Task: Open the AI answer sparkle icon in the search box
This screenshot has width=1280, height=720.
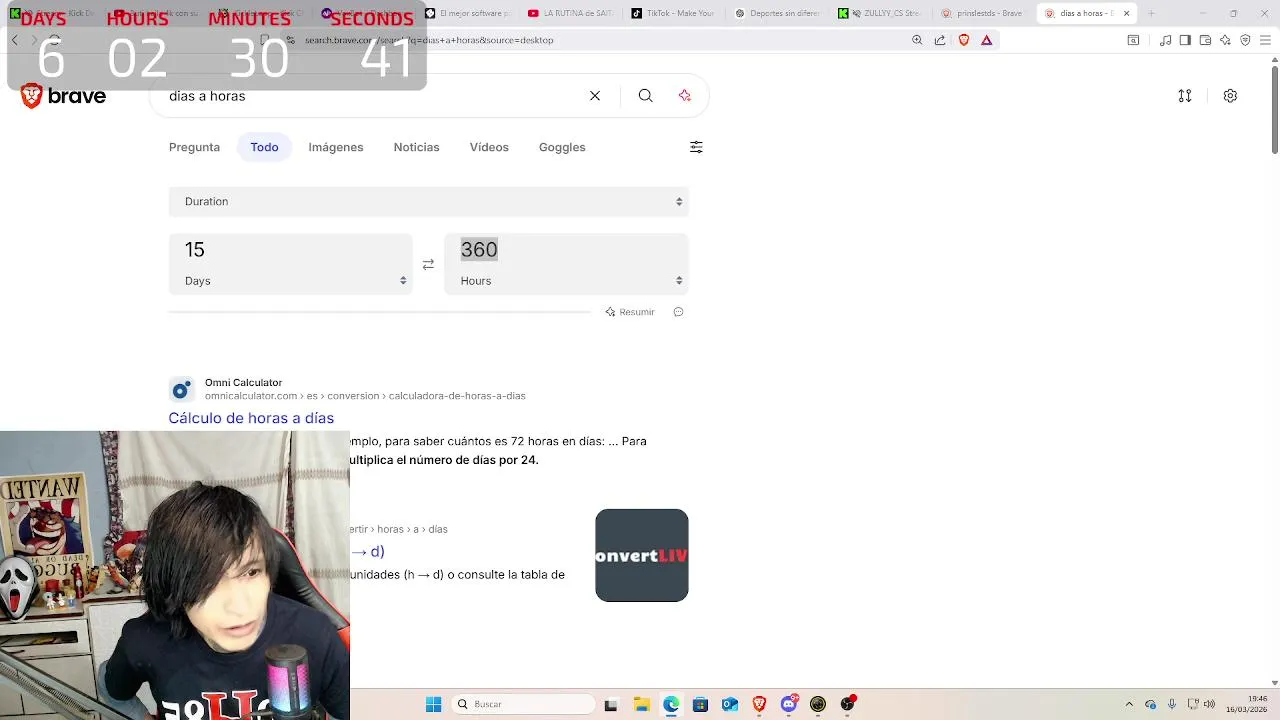Action: click(685, 96)
